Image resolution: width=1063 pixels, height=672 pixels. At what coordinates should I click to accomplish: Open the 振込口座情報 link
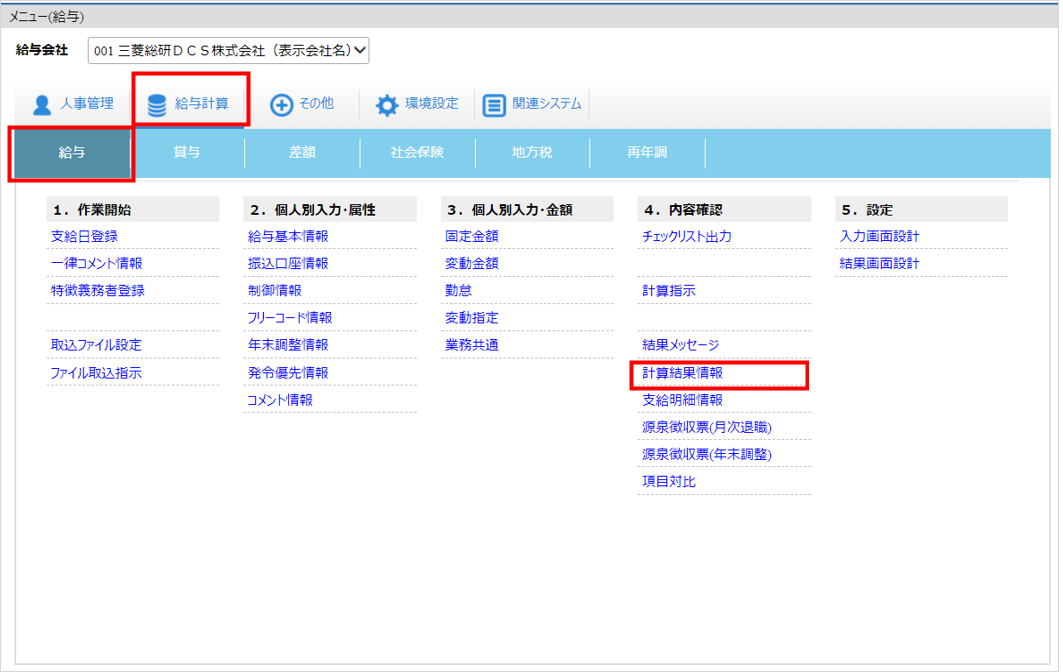pos(288,264)
